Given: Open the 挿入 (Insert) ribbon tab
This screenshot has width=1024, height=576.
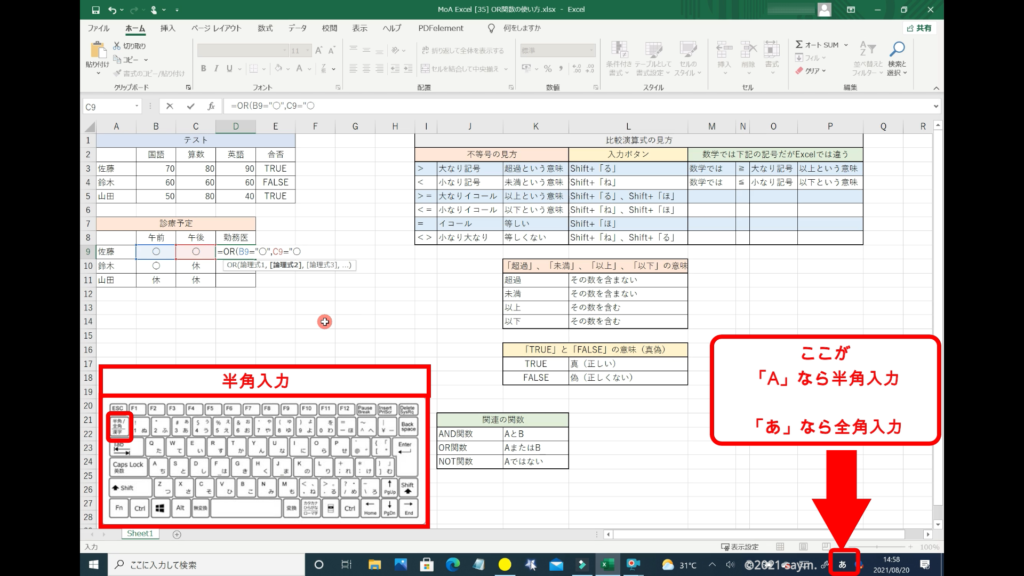Looking at the screenshot, I should point(168,28).
